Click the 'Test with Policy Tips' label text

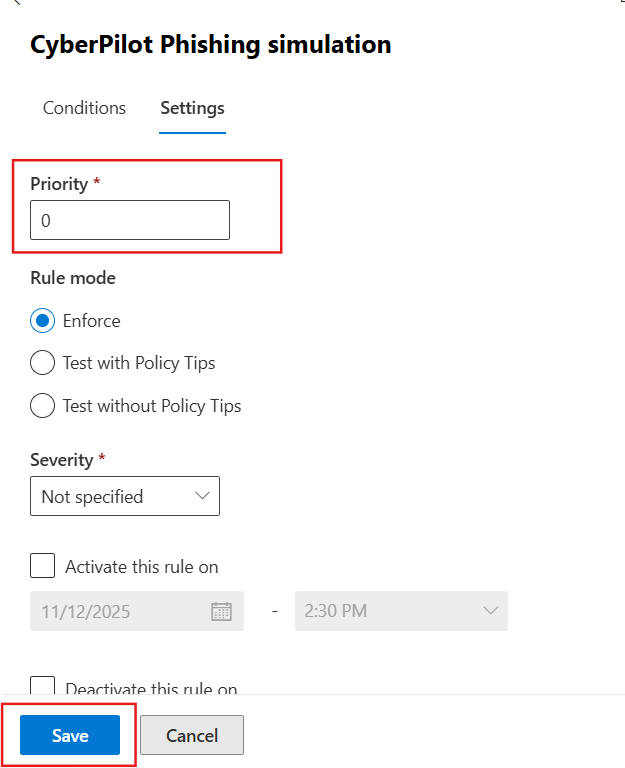139,363
